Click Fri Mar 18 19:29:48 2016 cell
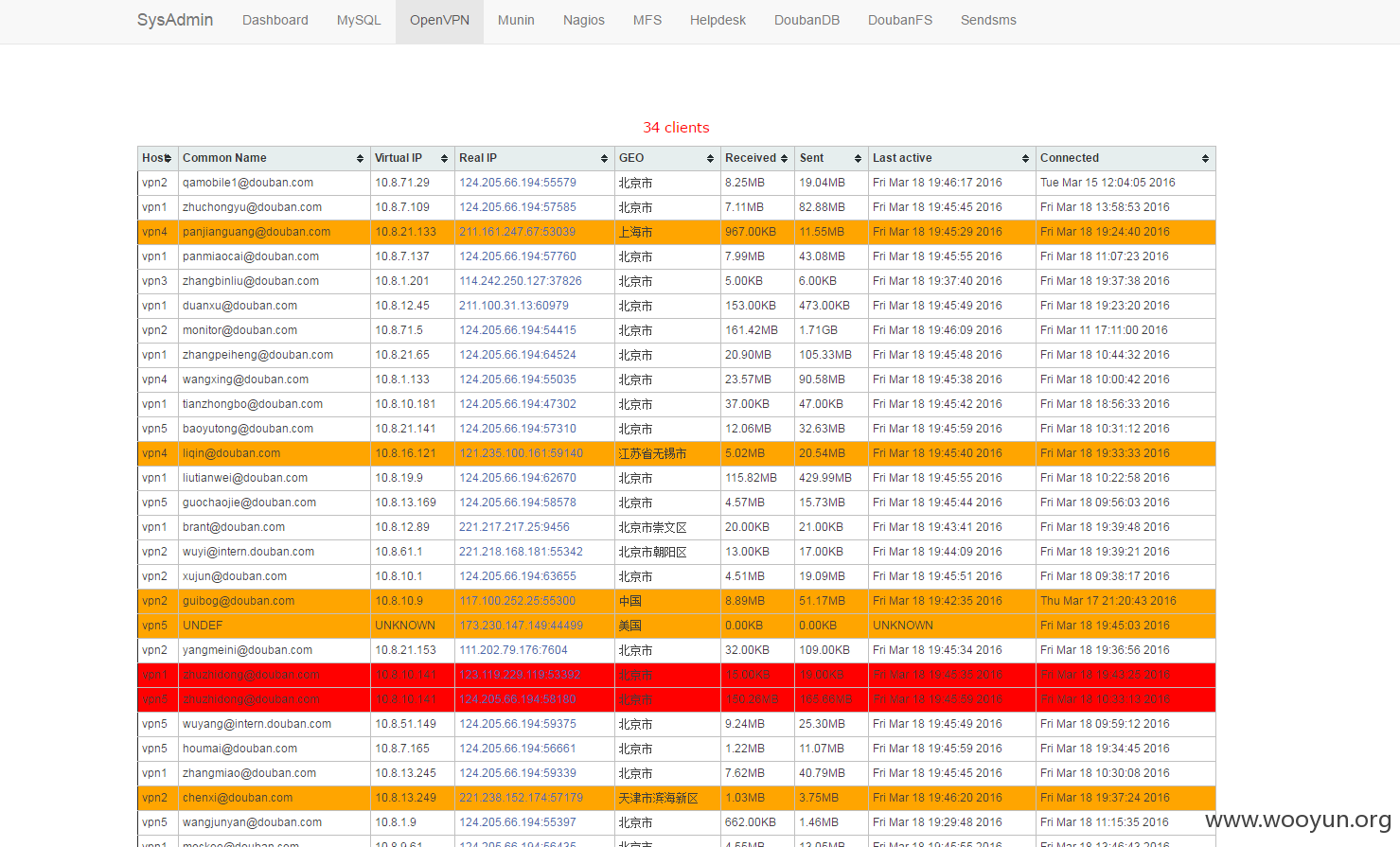 [952, 822]
